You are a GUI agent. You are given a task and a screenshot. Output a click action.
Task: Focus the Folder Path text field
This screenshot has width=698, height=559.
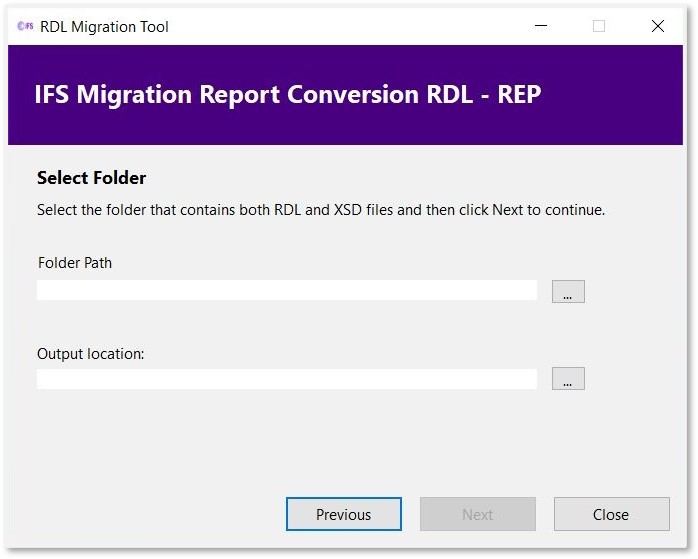click(287, 290)
